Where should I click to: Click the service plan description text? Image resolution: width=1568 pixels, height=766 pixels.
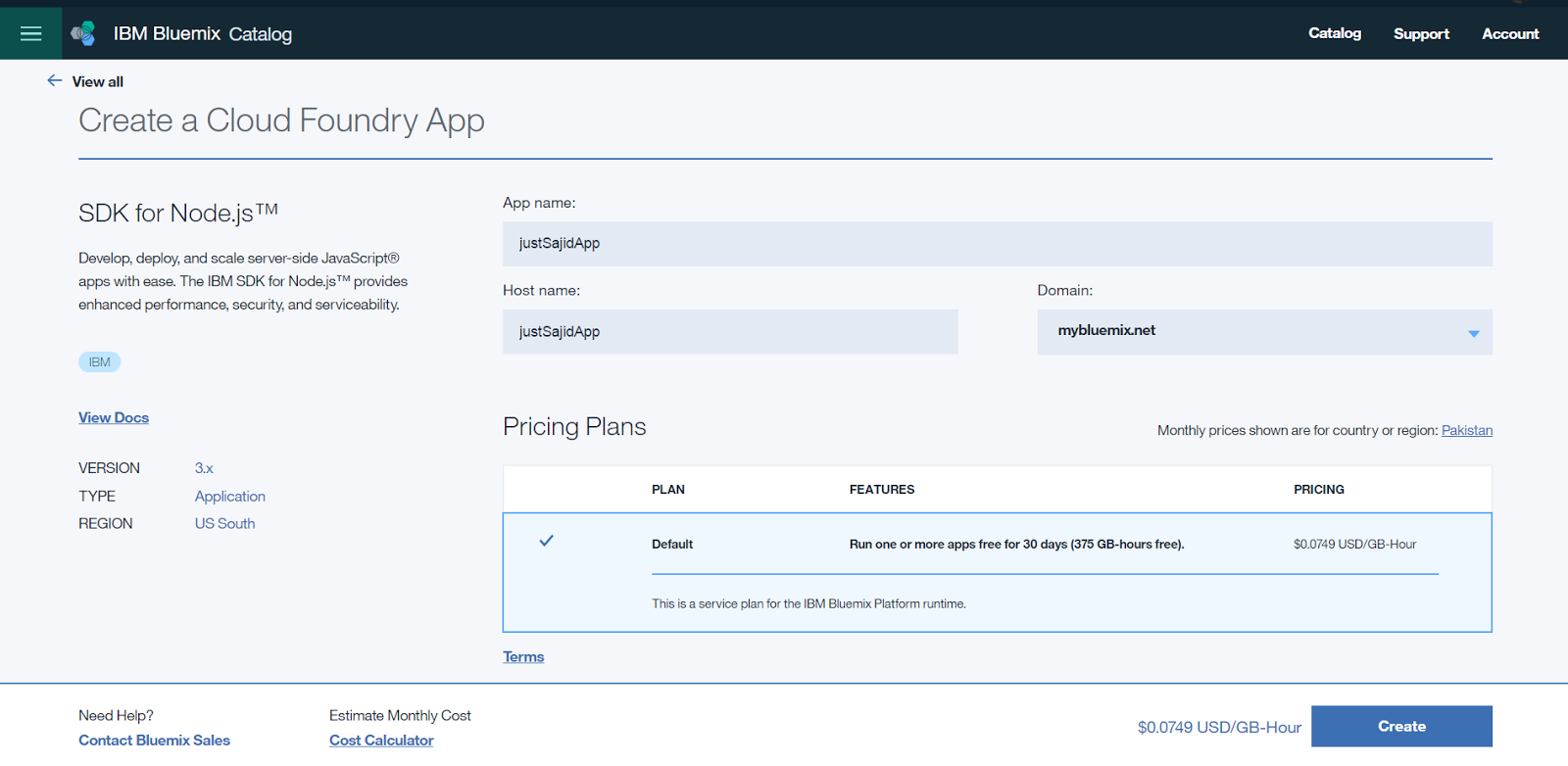[808, 603]
